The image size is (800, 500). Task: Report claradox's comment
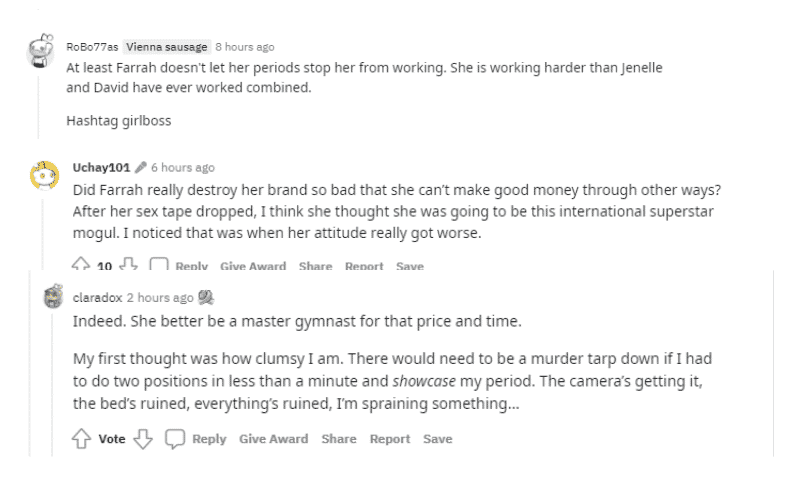390,439
